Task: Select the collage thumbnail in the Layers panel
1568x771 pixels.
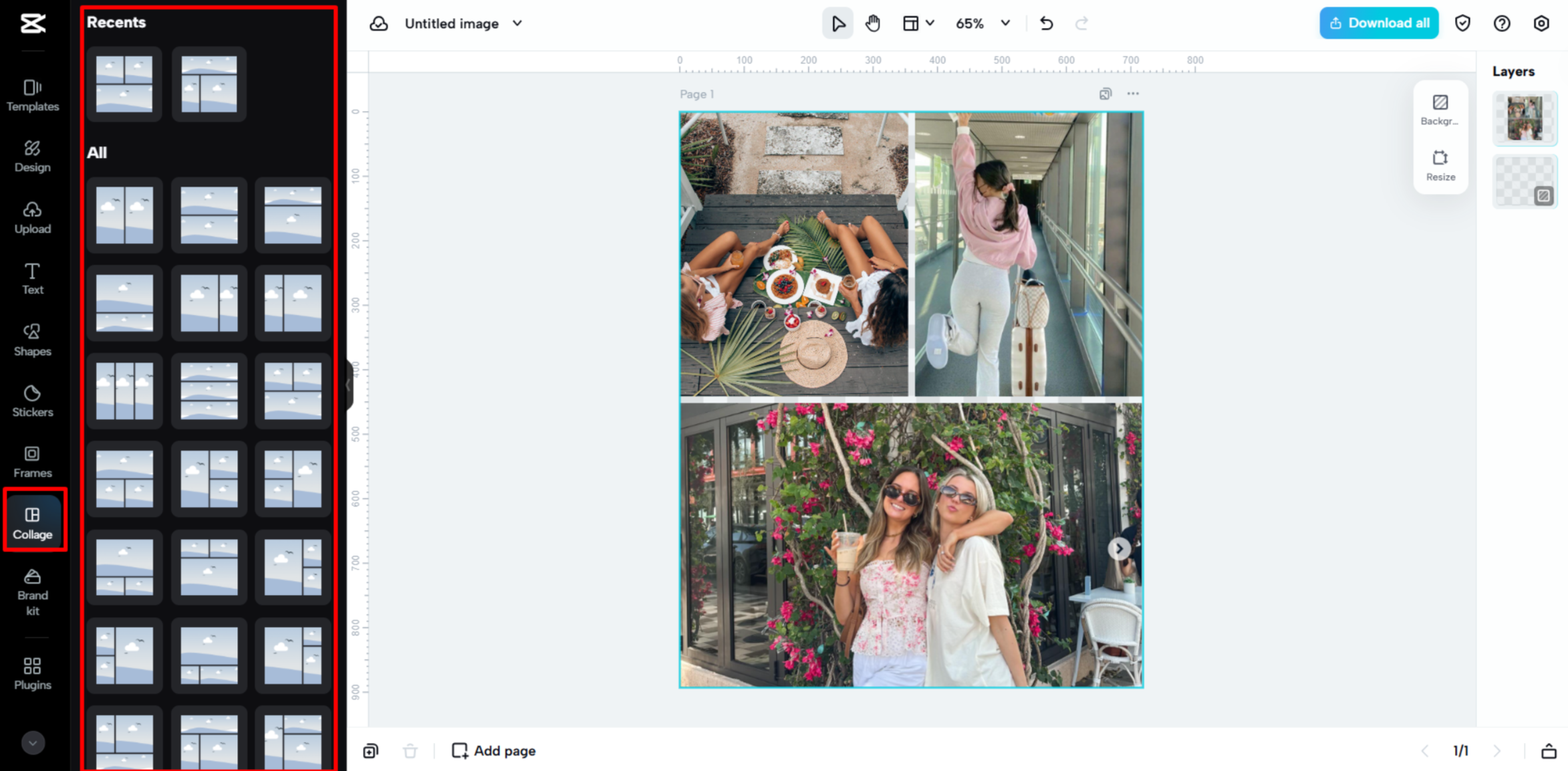Action: click(1525, 118)
